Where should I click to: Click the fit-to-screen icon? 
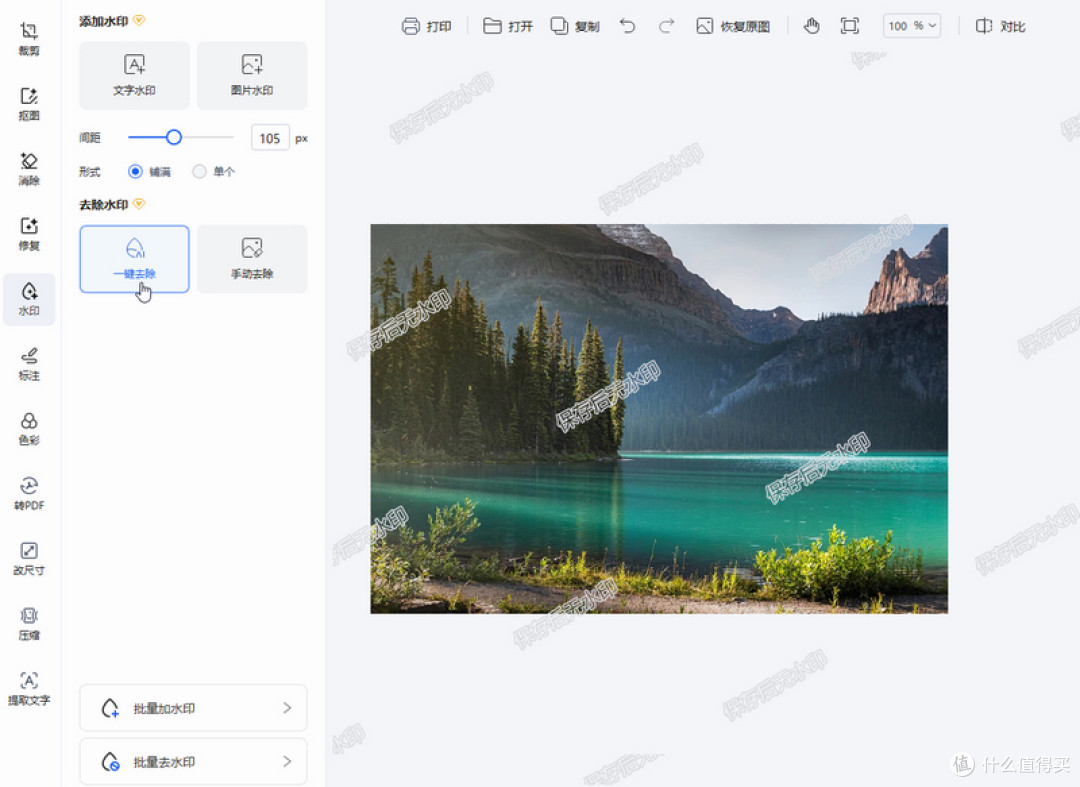pos(850,26)
